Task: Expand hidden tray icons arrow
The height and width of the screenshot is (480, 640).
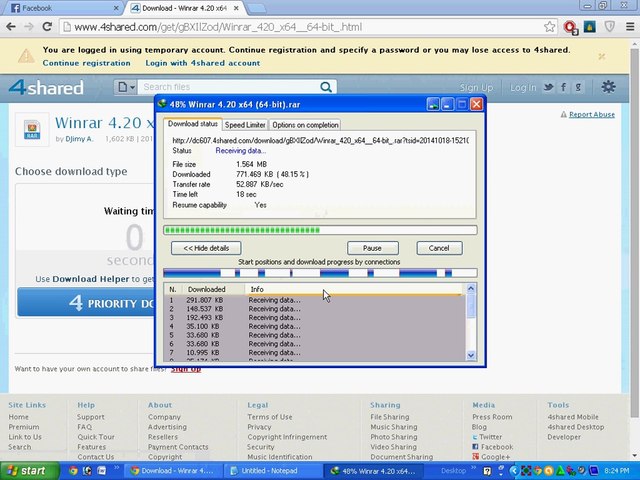Action: (513, 471)
